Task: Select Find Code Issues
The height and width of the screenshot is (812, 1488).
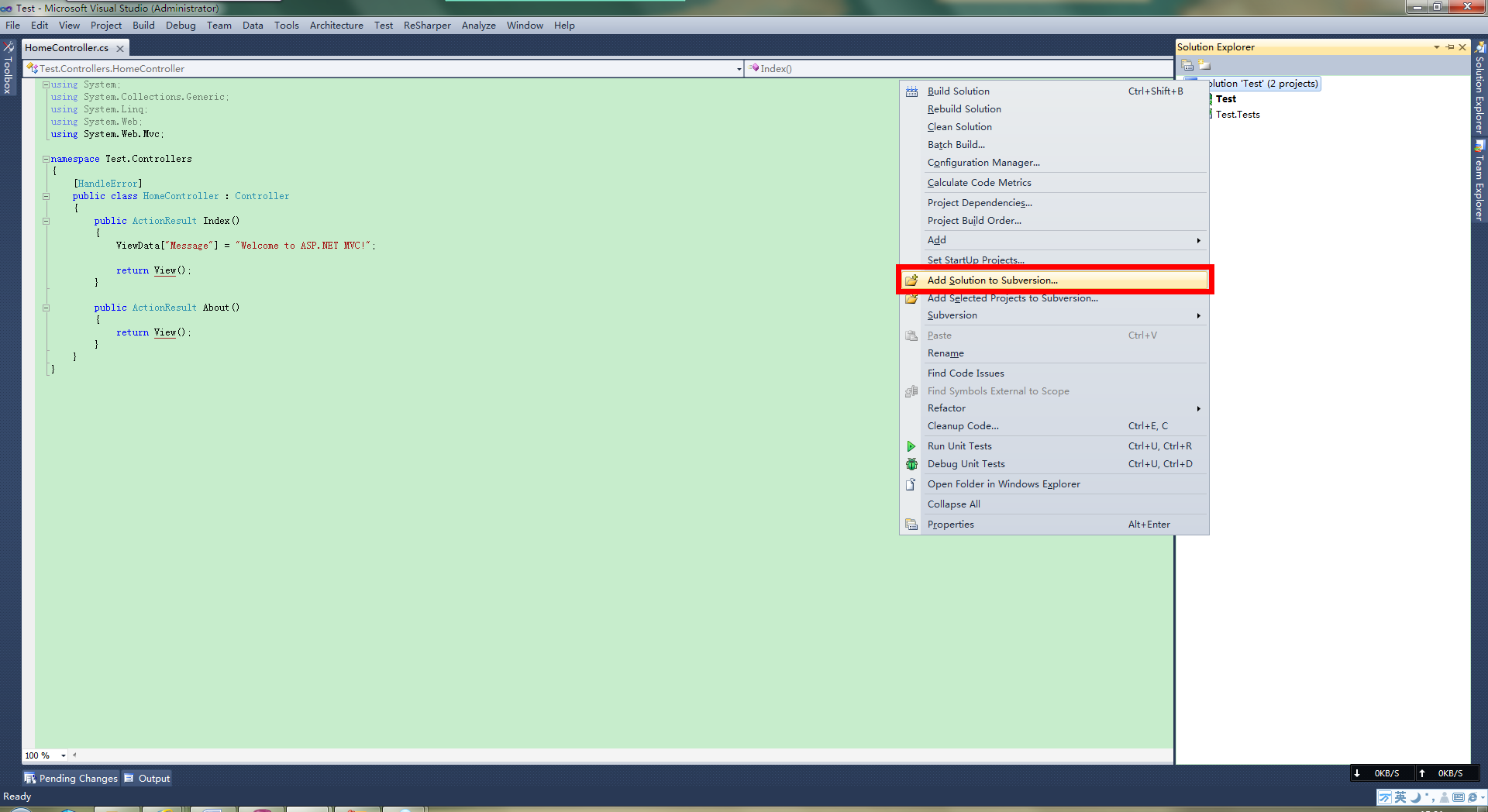Action: [x=1054, y=373]
